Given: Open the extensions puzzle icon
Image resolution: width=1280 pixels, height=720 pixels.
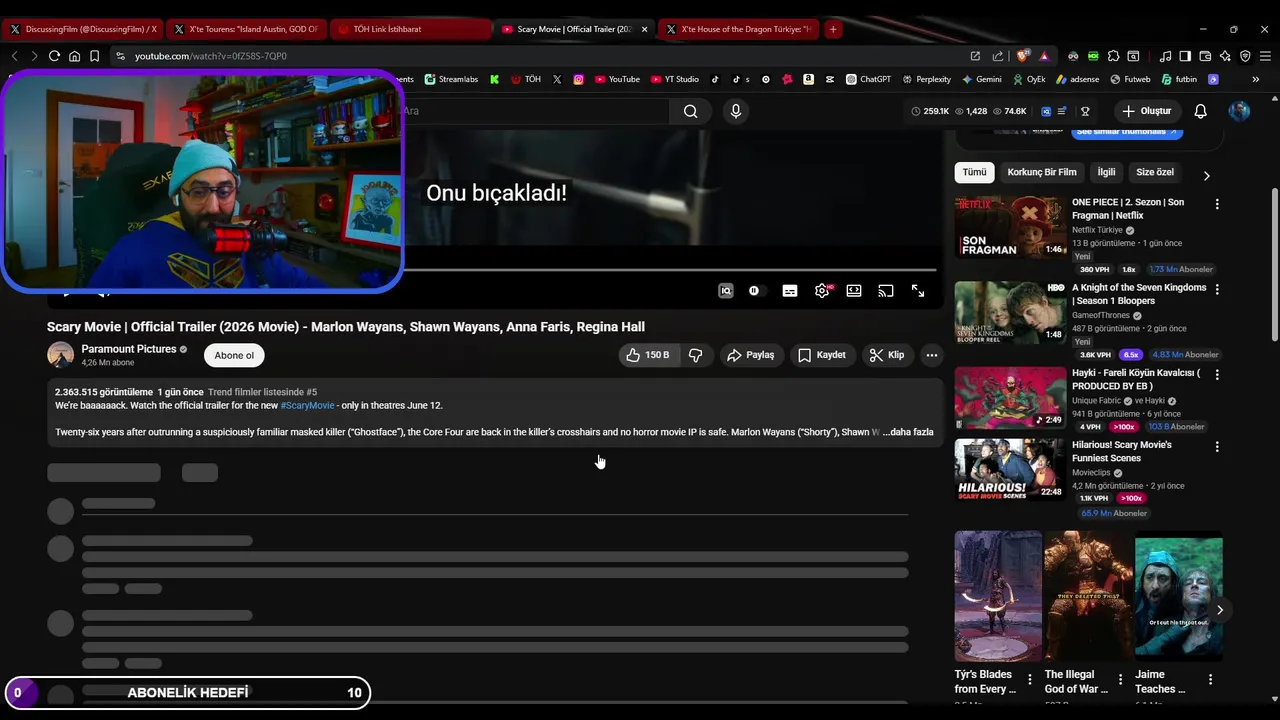Looking at the screenshot, I should coord(1113,56).
